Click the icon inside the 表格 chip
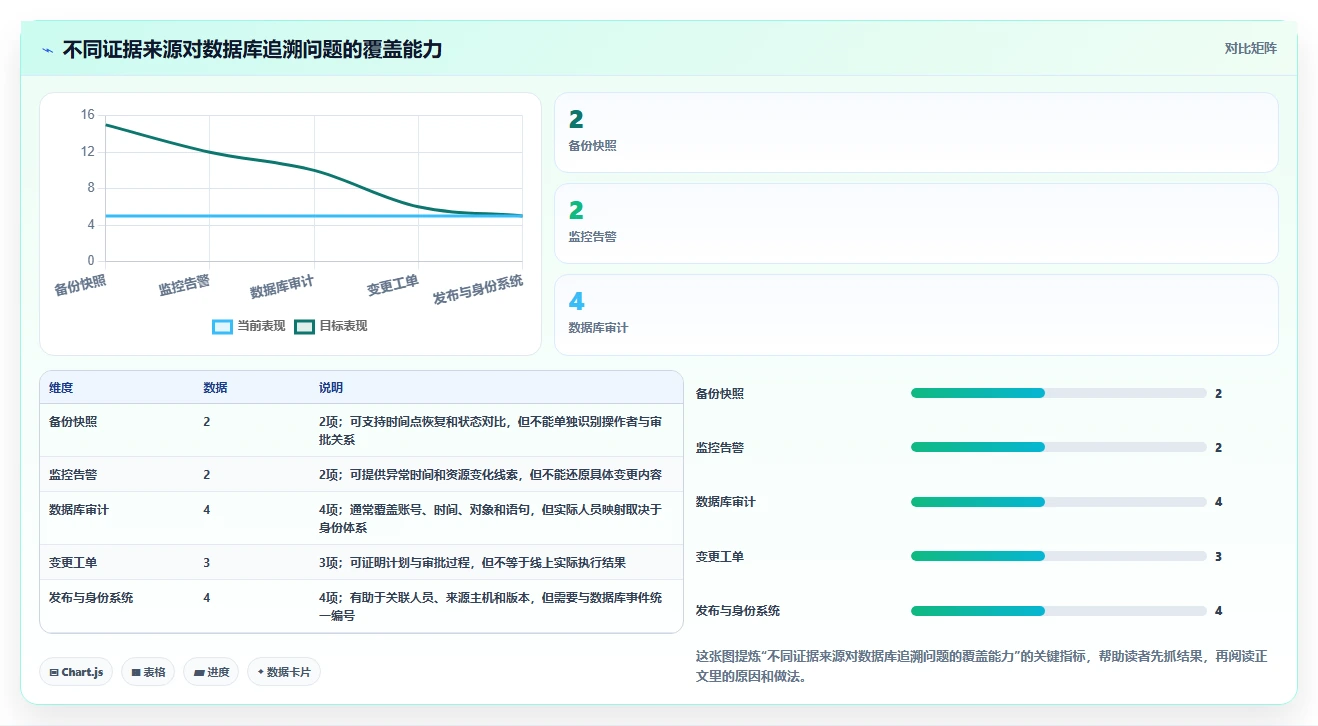 [135, 673]
